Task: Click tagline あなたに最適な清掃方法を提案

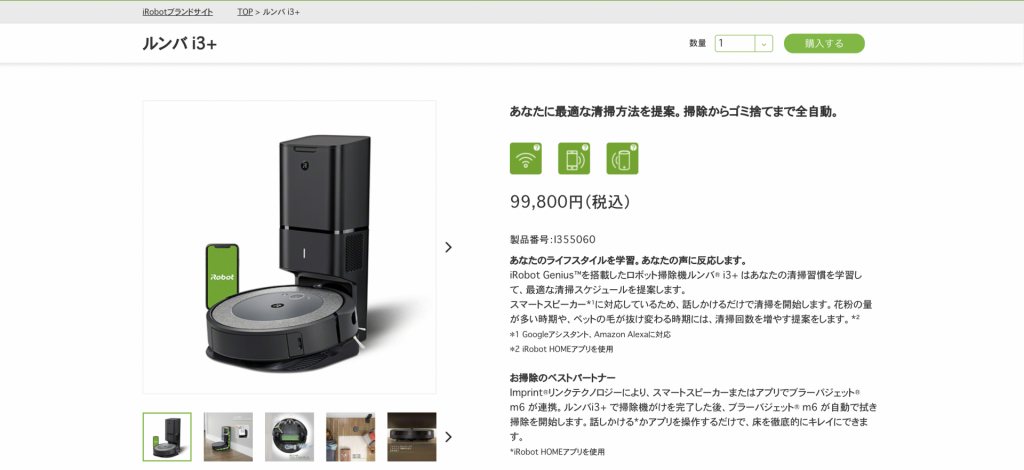Action: click(594, 112)
